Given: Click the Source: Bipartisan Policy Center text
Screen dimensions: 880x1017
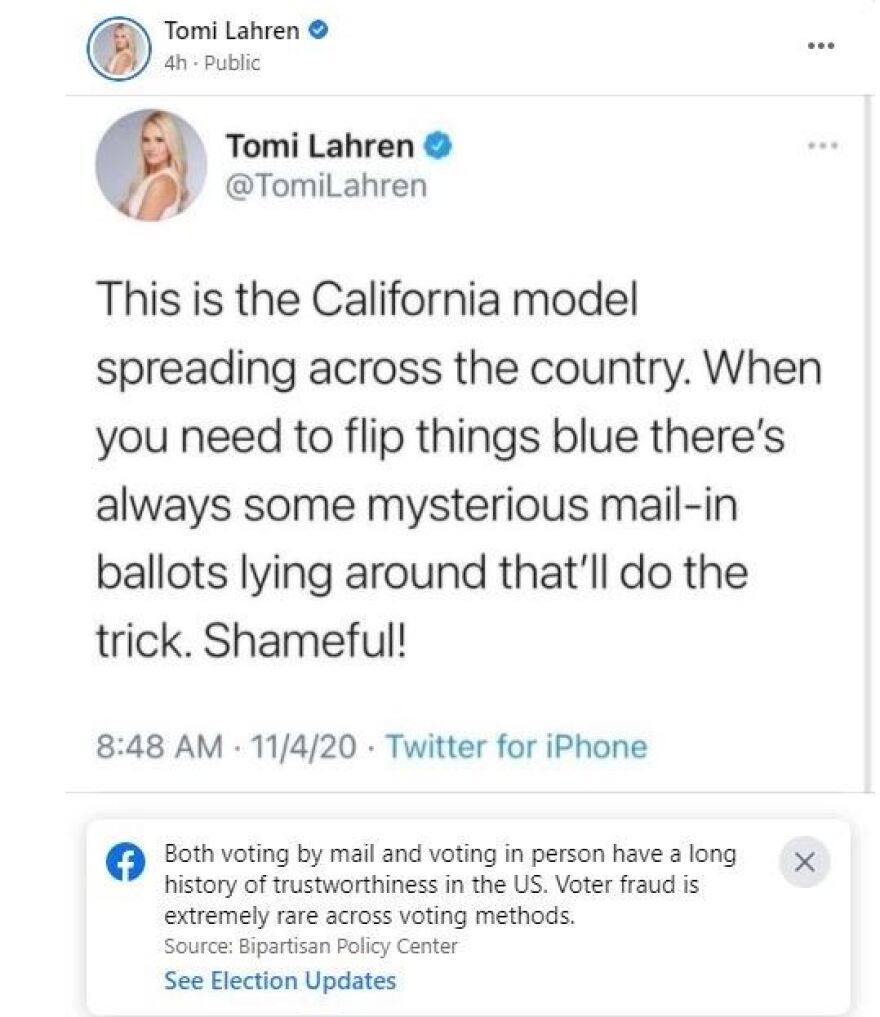Looking at the screenshot, I should (x=310, y=946).
